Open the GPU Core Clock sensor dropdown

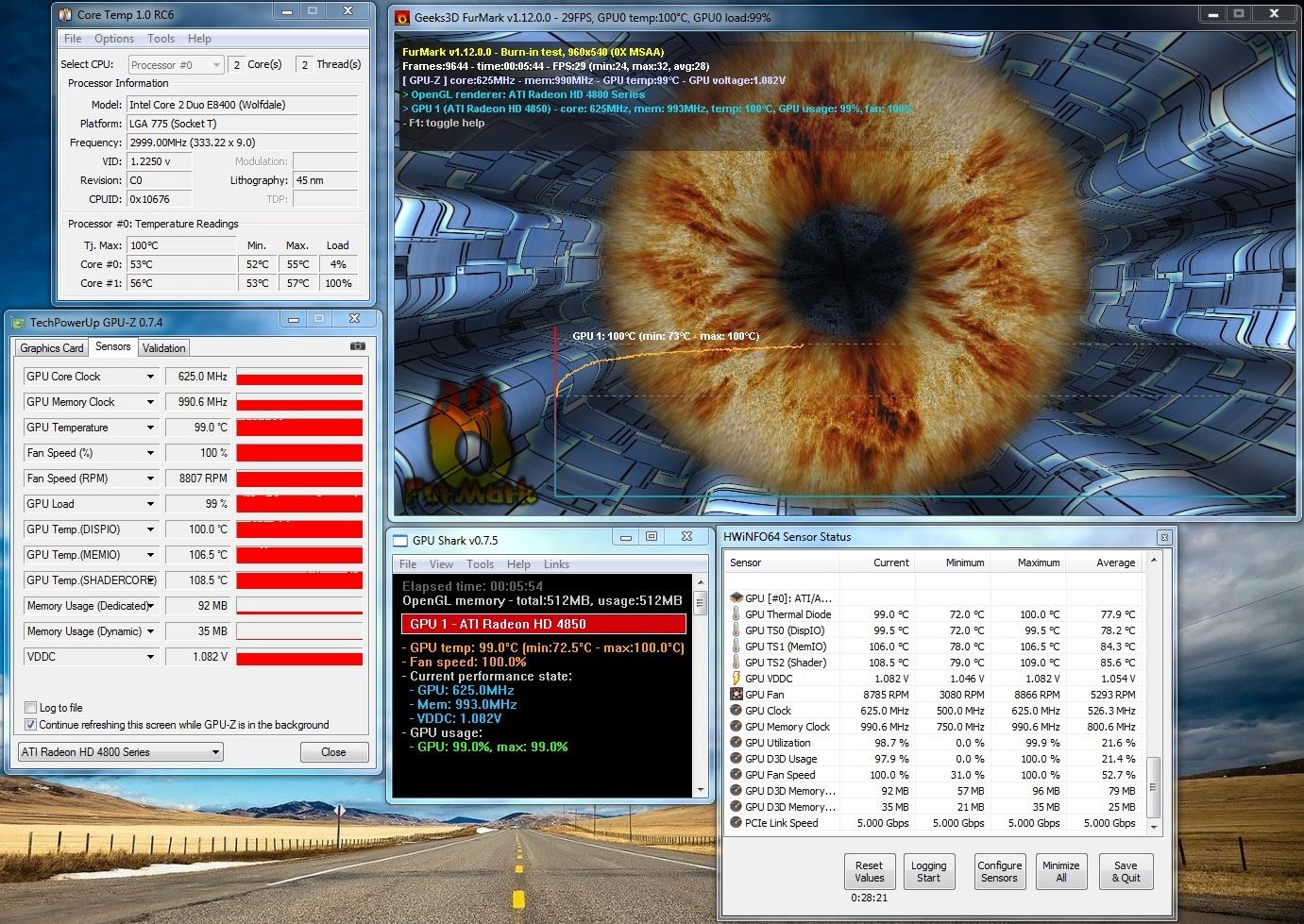[x=149, y=376]
